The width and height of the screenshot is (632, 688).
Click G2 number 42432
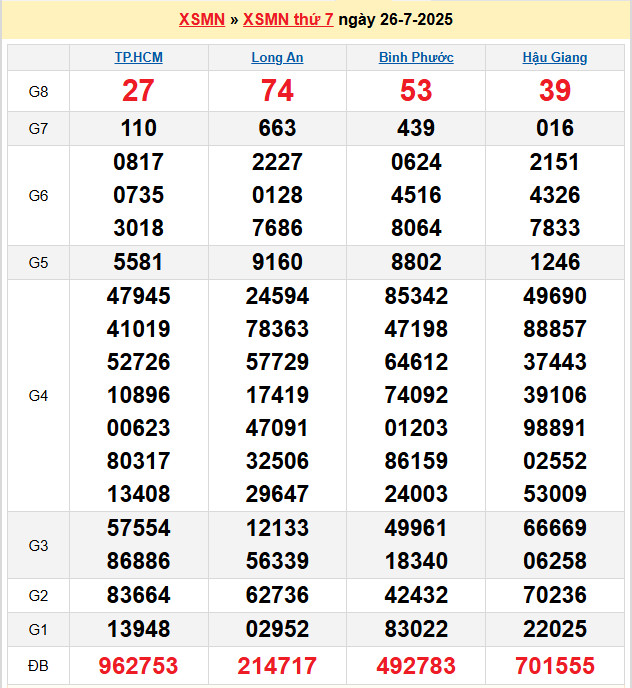click(416, 595)
